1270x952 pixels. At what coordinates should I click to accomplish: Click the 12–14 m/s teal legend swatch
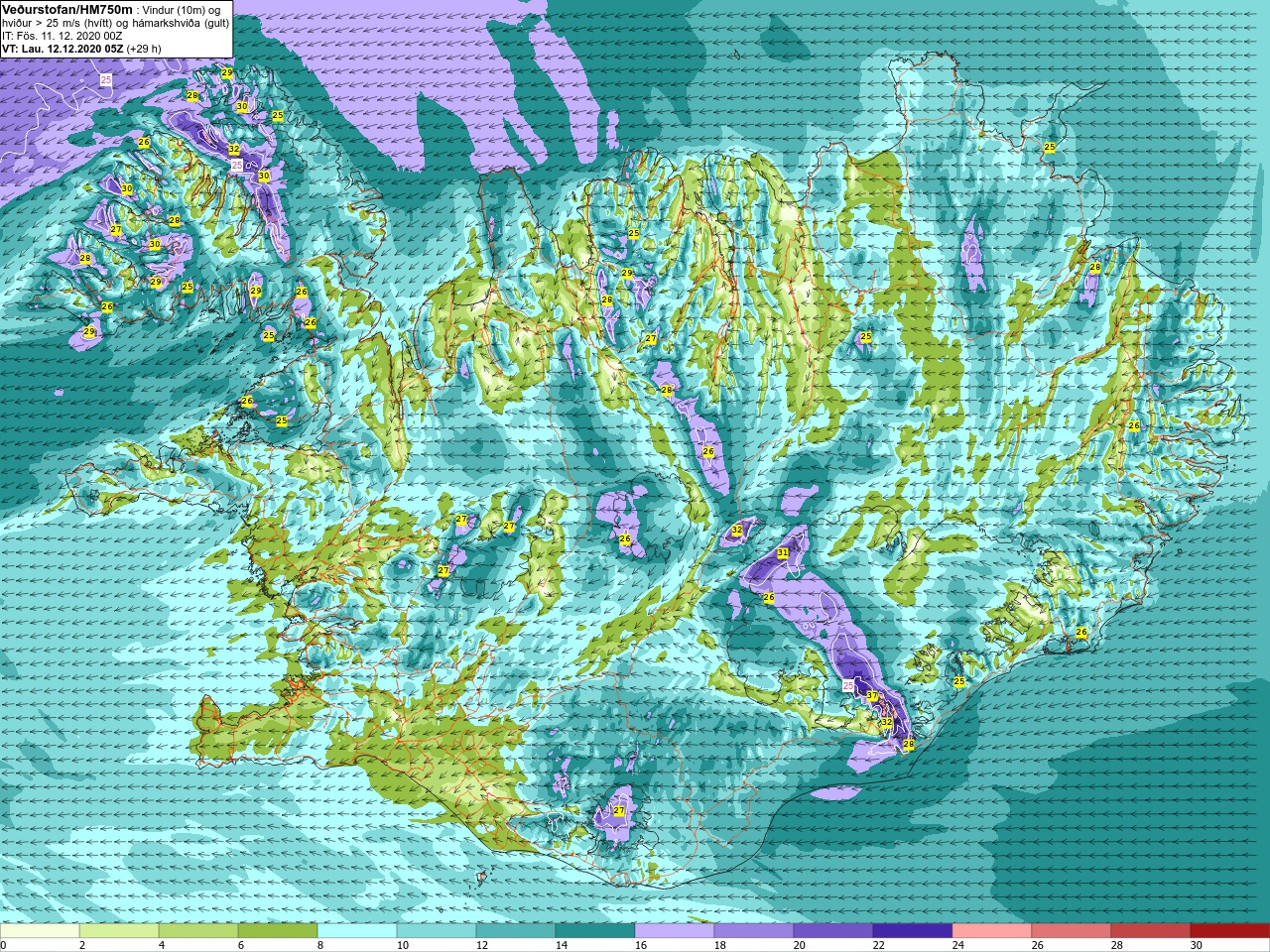pyautogui.click(x=516, y=930)
